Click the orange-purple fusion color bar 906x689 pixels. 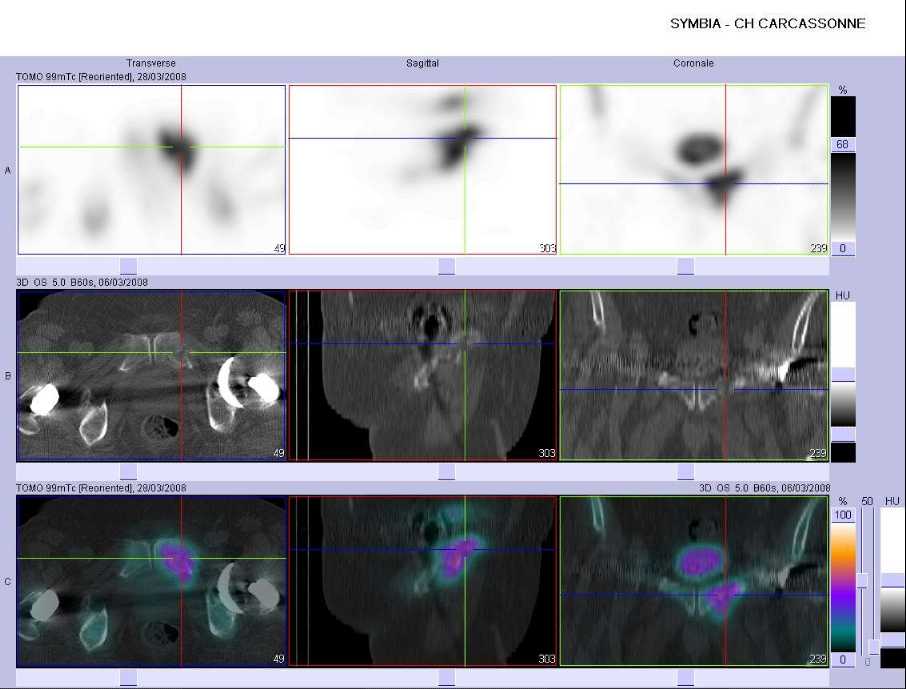point(843,587)
